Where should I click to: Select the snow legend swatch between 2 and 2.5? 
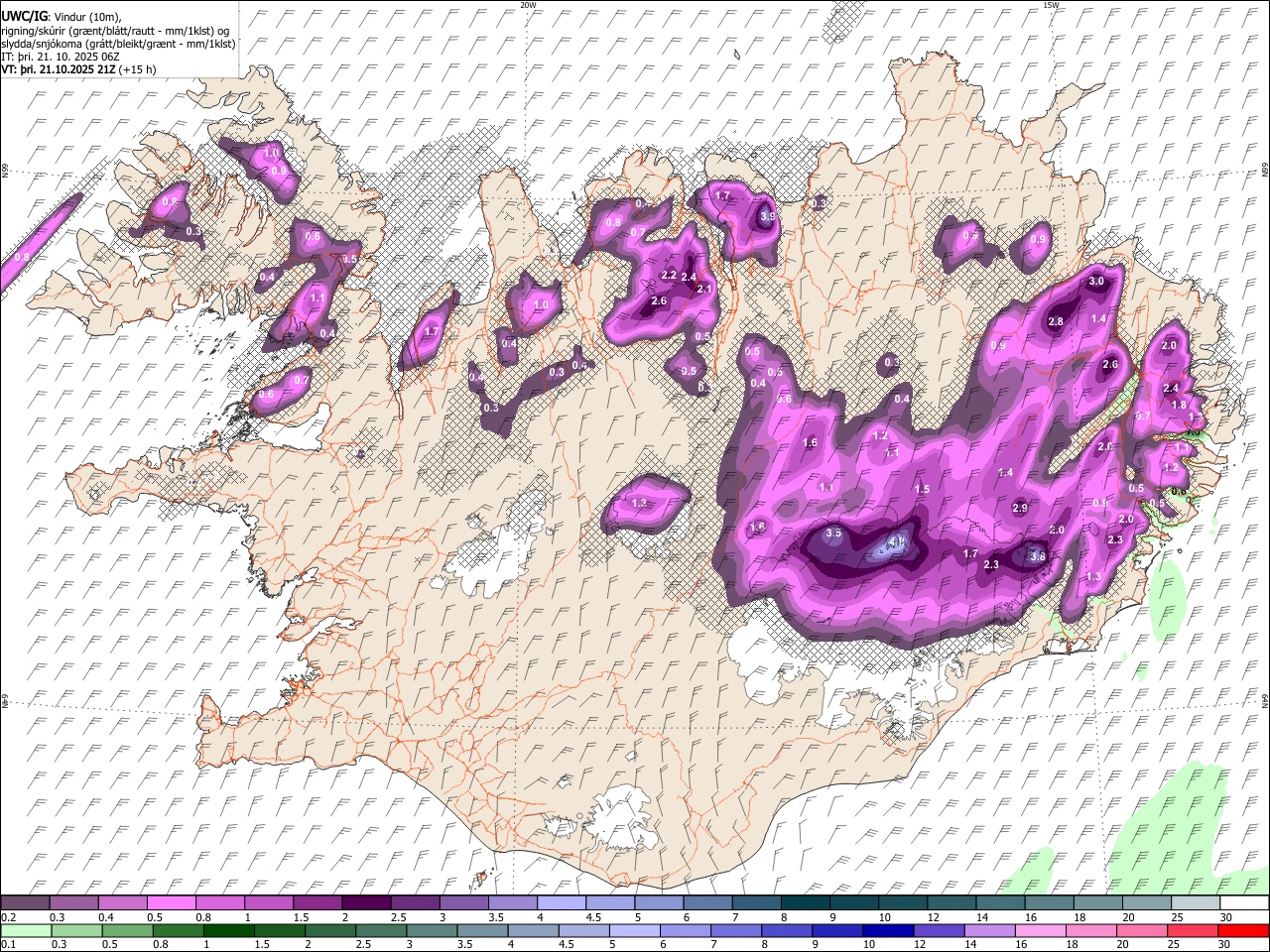pos(365,902)
